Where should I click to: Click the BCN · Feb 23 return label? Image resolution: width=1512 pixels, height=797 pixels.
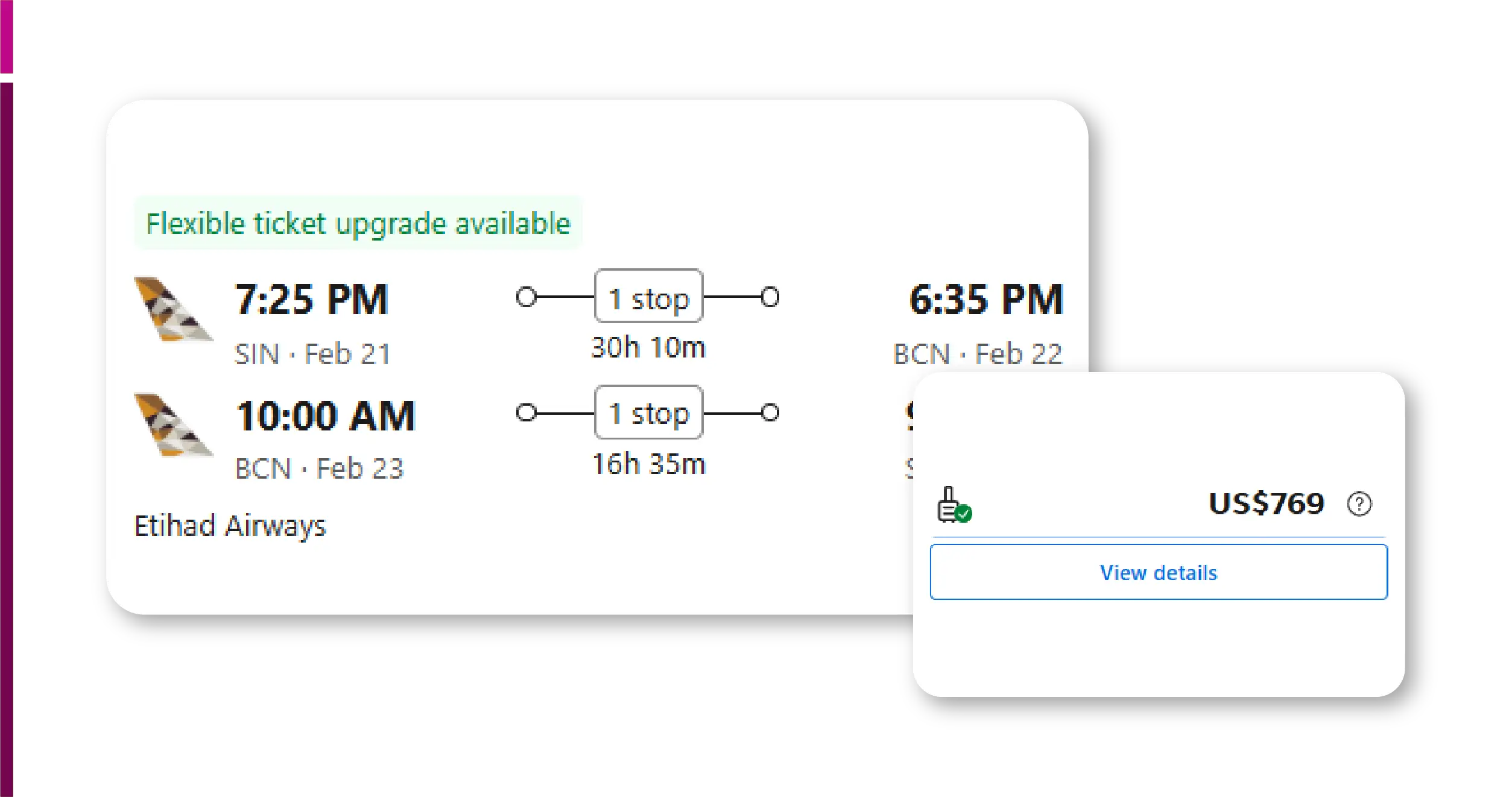click(x=319, y=469)
